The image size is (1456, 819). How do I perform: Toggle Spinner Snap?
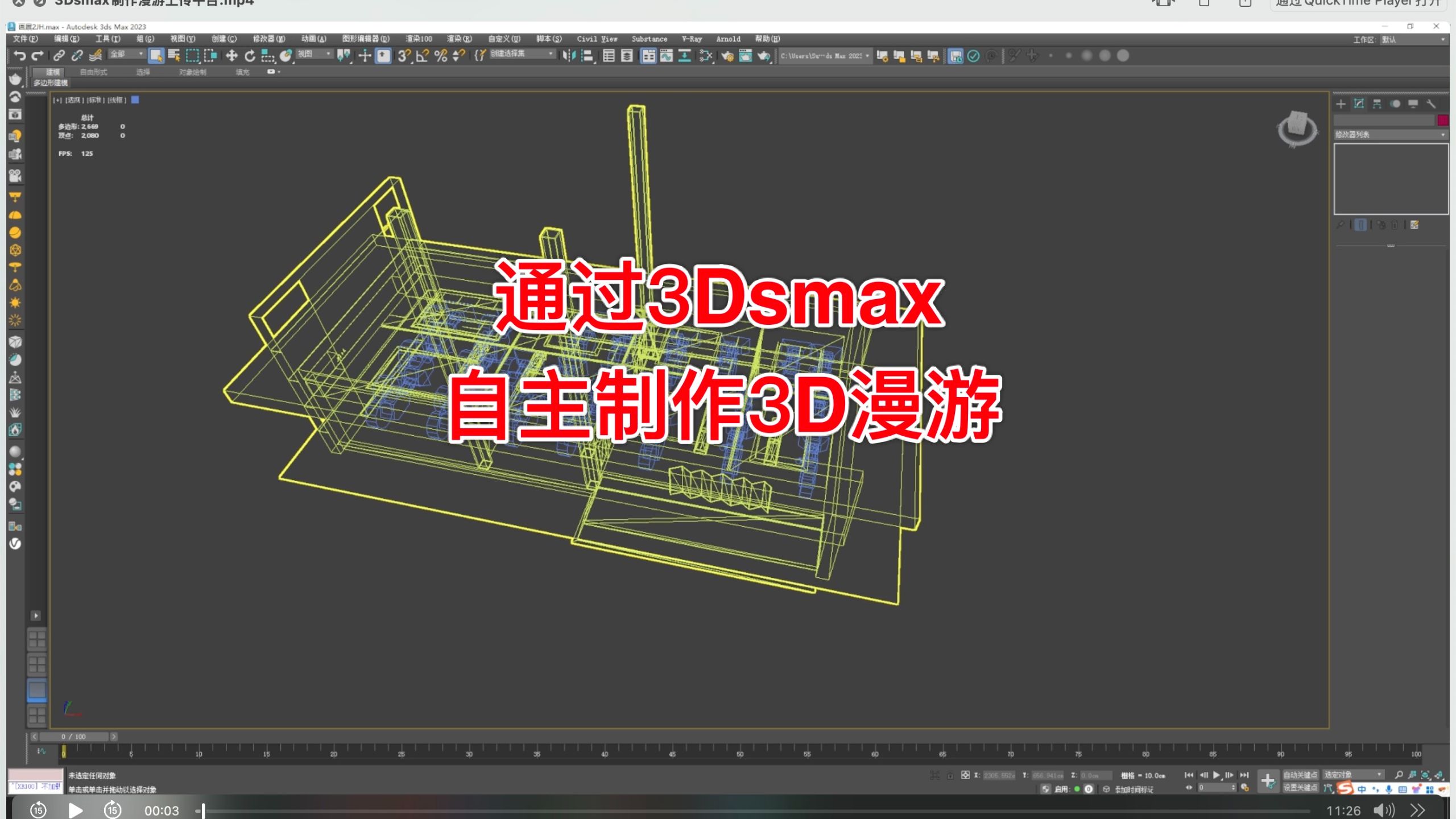tap(458, 55)
